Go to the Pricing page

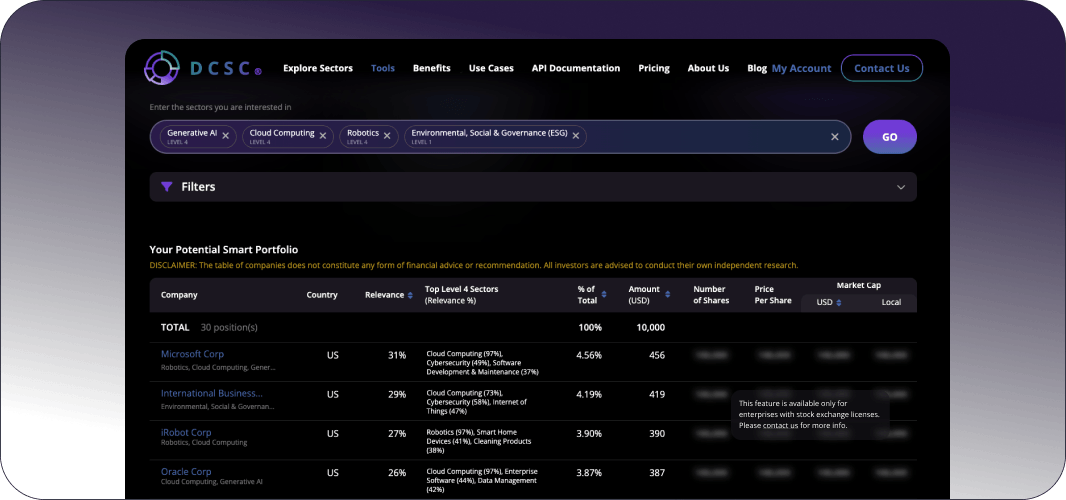[654, 68]
